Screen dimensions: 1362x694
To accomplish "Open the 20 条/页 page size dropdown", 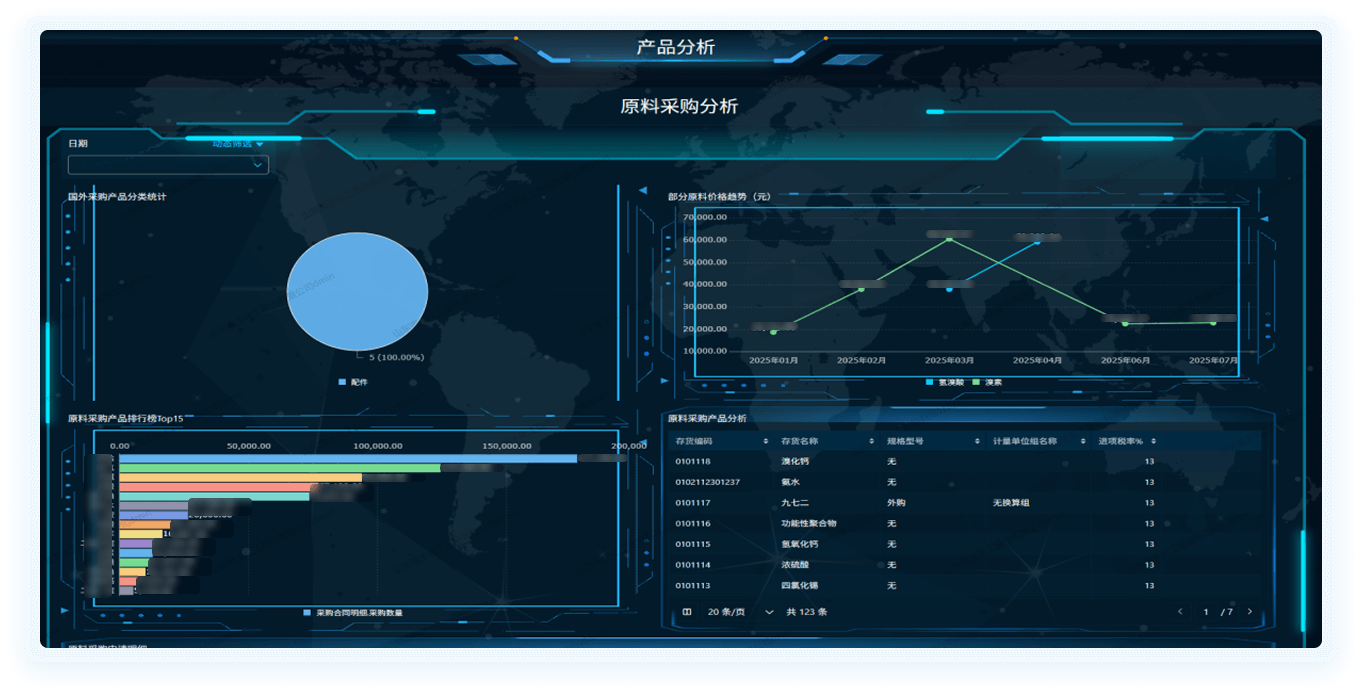I will (740, 612).
